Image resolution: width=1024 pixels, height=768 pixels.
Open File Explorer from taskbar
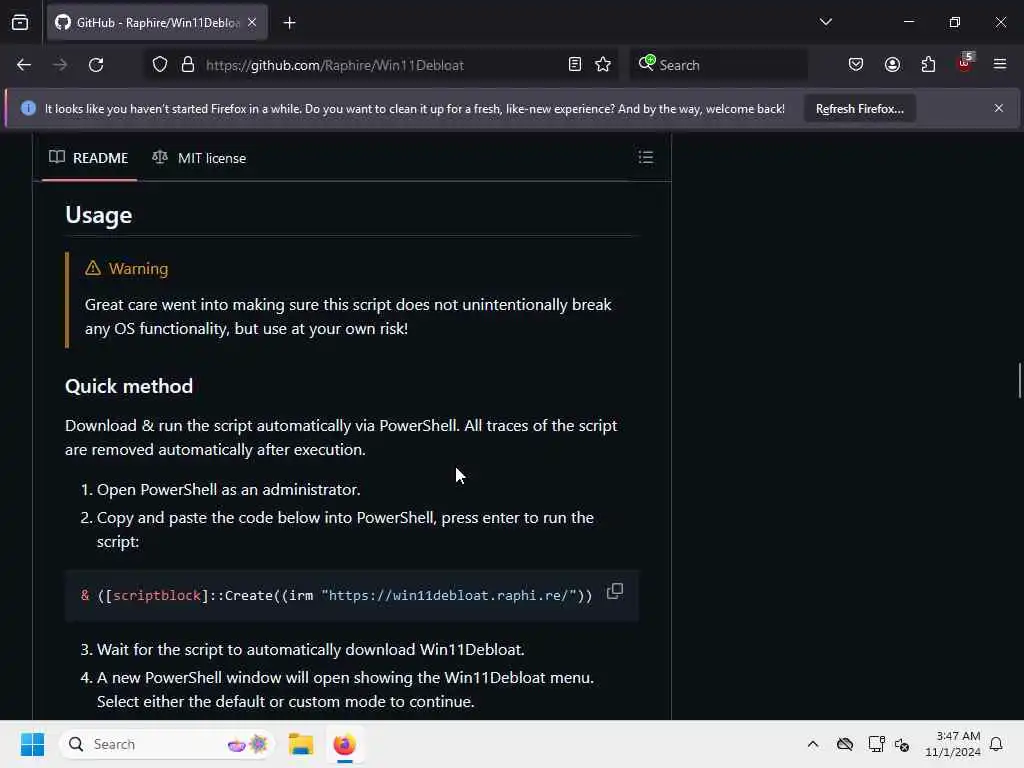301,744
